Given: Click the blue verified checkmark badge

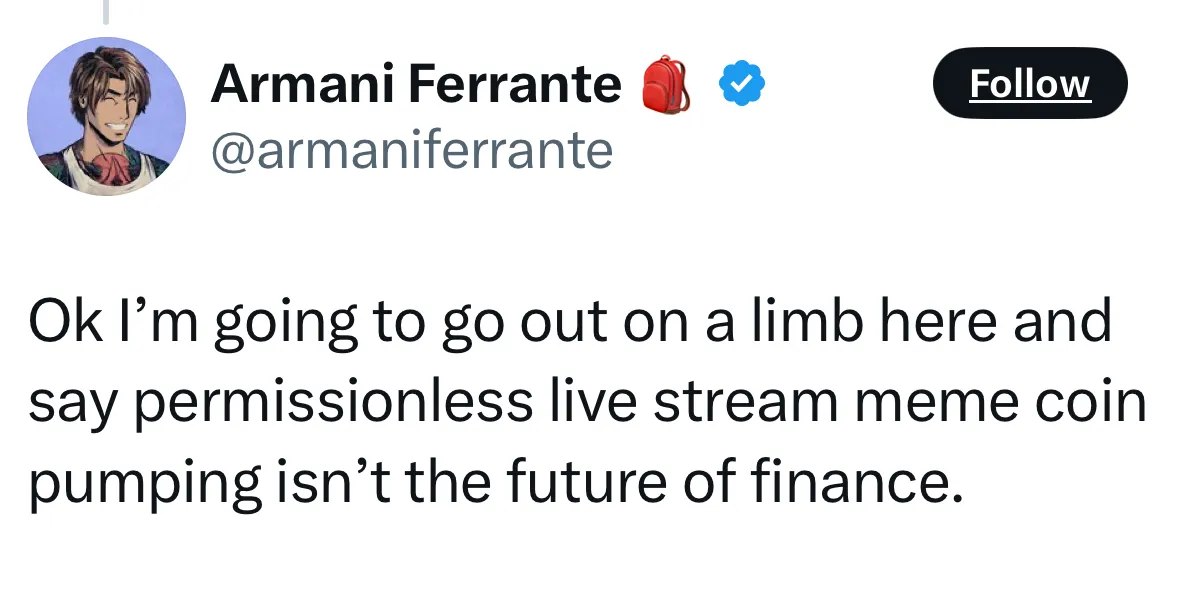Looking at the screenshot, I should (742, 85).
